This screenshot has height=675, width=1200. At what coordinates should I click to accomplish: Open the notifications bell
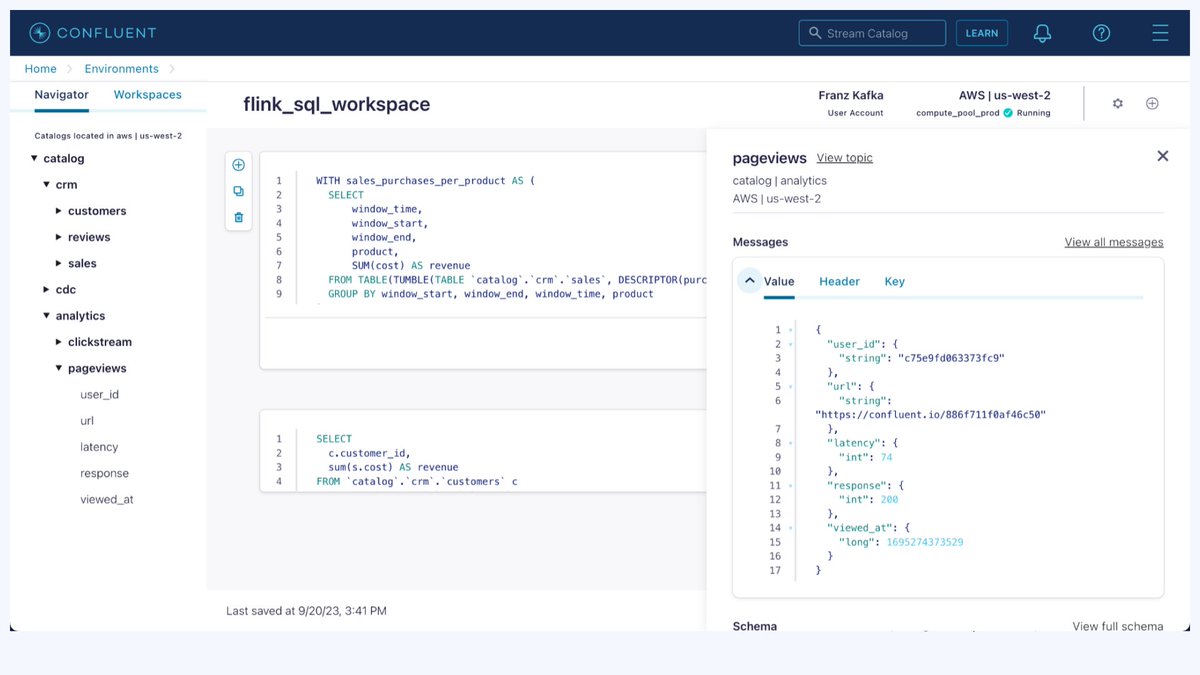[1042, 33]
